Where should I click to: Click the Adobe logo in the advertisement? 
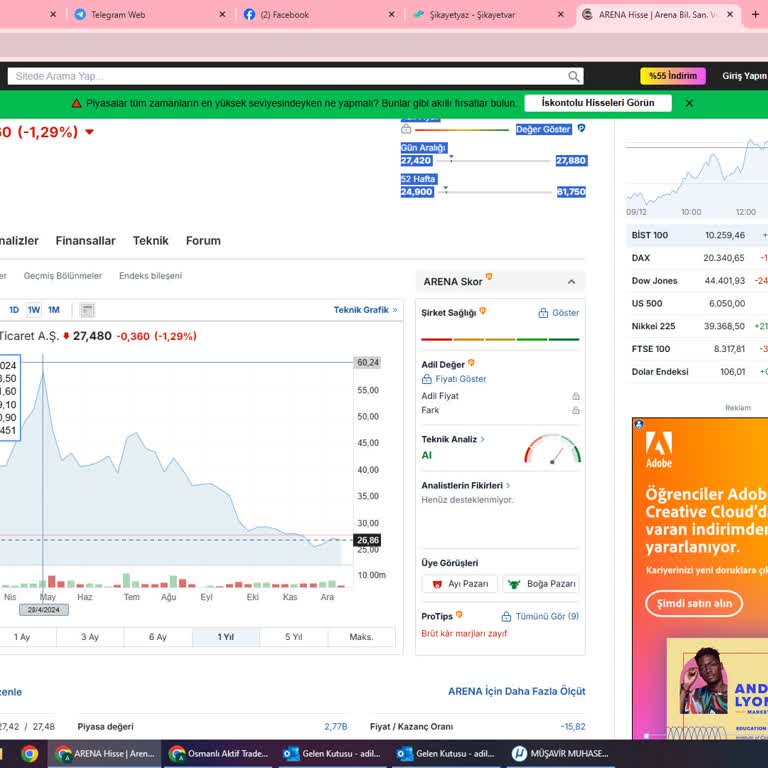click(x=659, y=448)
